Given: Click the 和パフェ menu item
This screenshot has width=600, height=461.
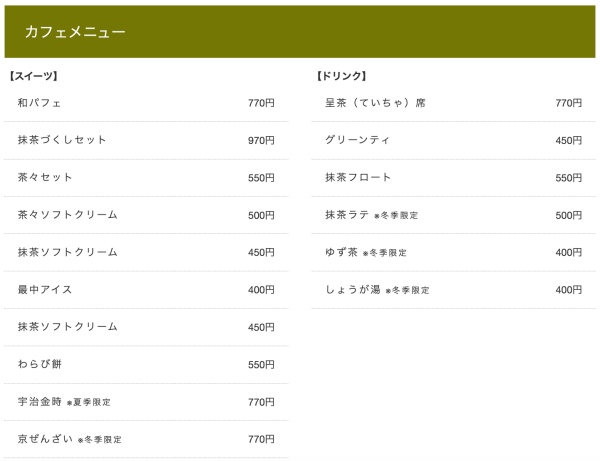Looking at the screenshot, I should point(40,103).
